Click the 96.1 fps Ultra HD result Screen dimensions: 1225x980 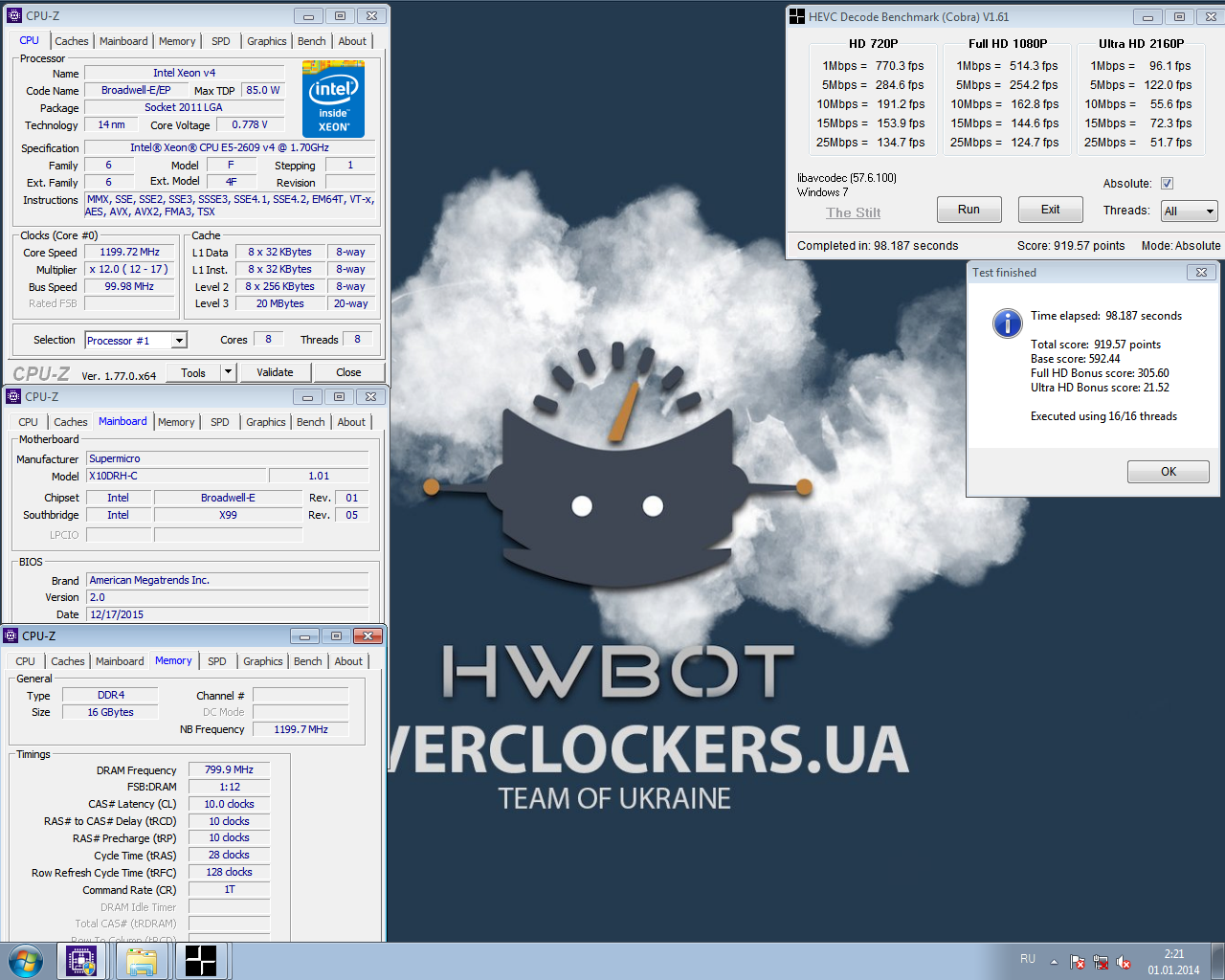[1170, 66]
